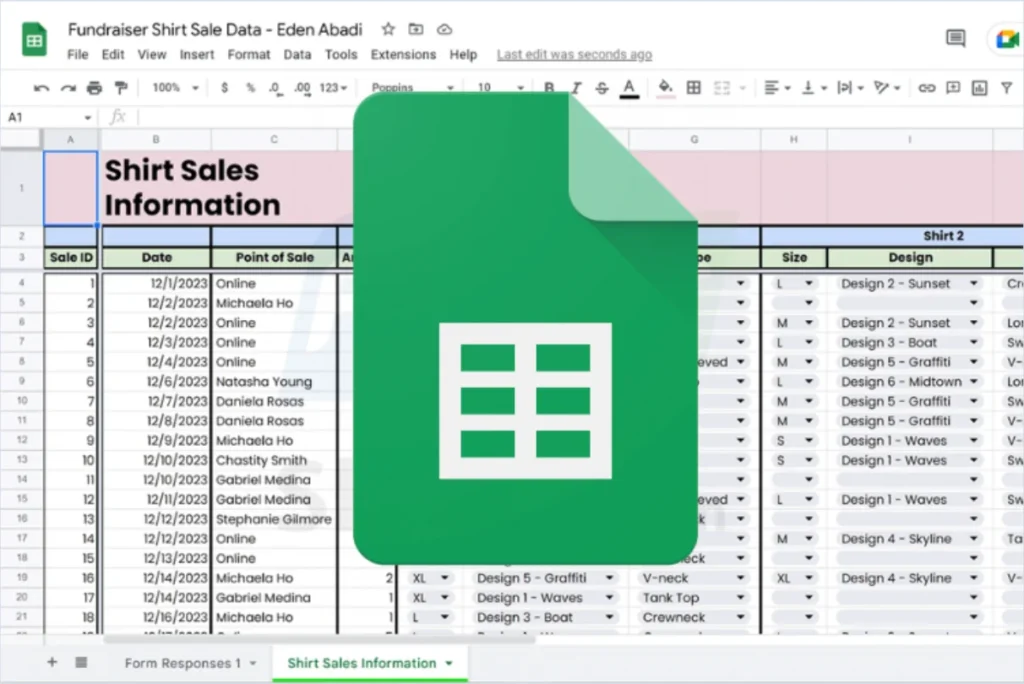Rename document title 'Fundraiser Shirt Sale Data'

tap(214, 29)
